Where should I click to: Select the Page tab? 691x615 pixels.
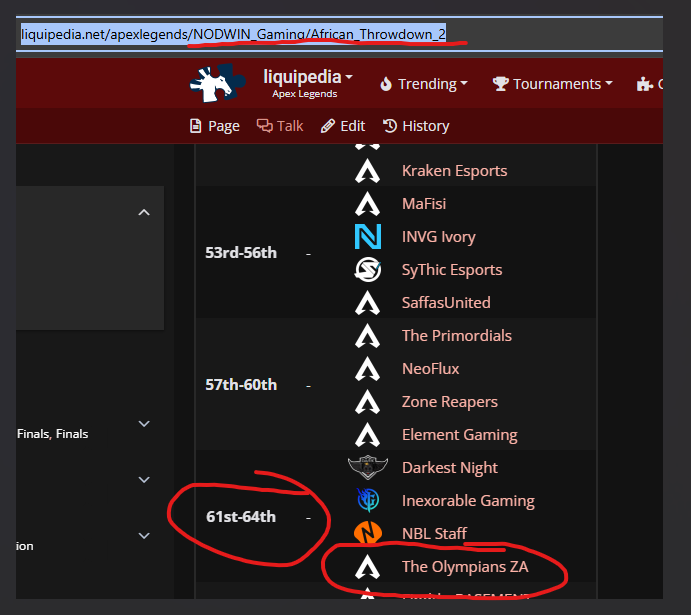tap(215, 126)
